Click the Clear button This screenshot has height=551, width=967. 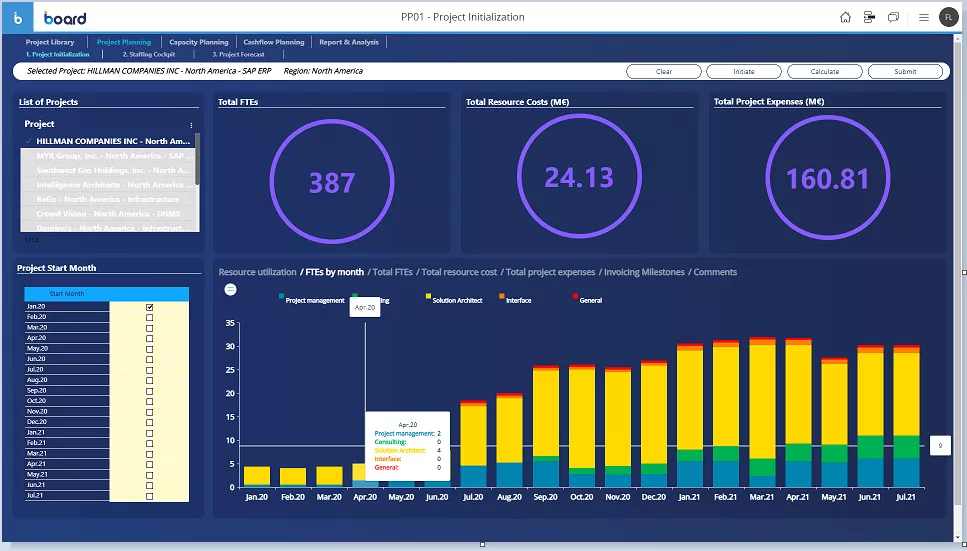664,72
